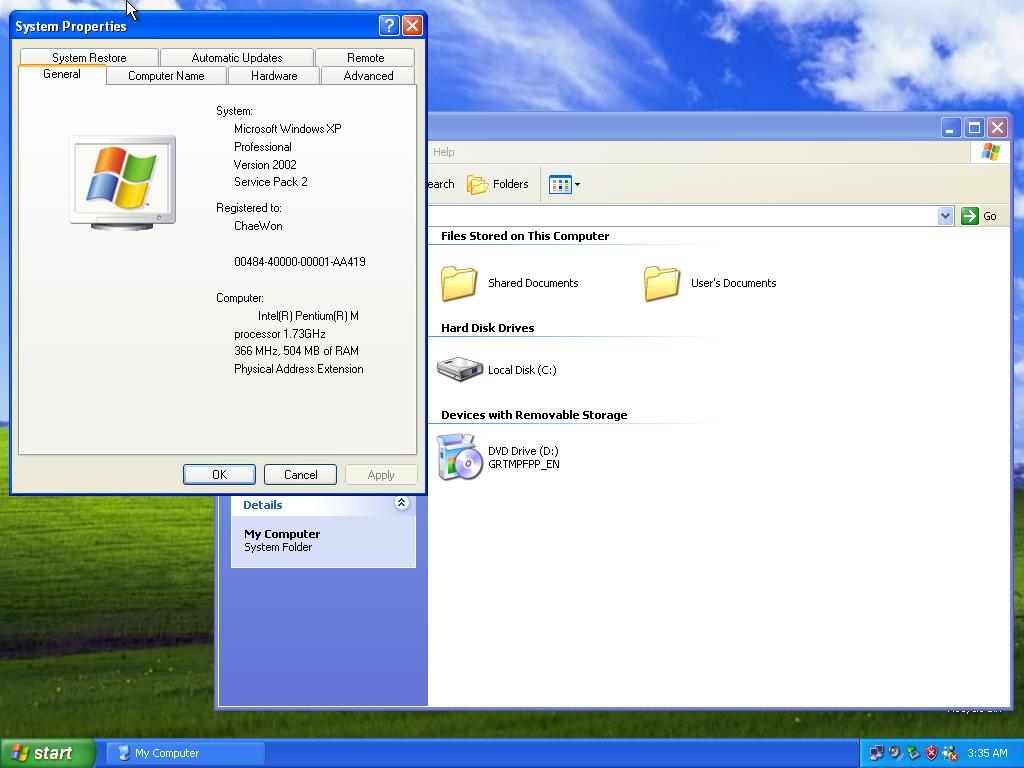The width and height of the screenshot is (1024, 768).
Task: Click the question mark help button in System Properties
Action: [x=389, y=26]
